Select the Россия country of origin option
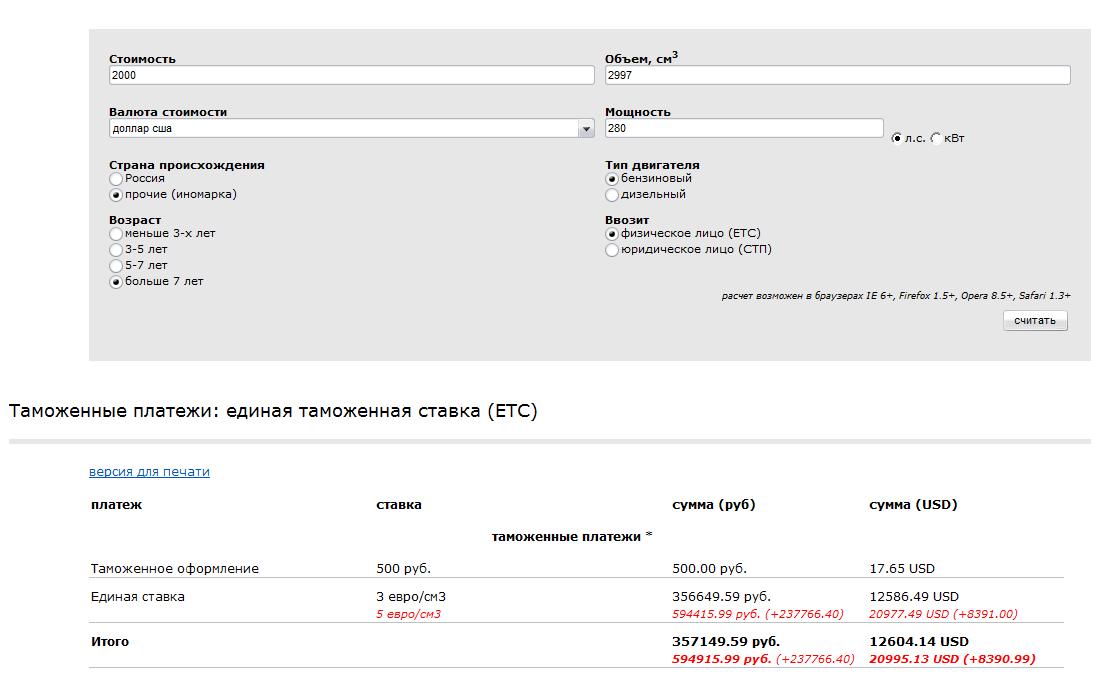 click(116, 179)
